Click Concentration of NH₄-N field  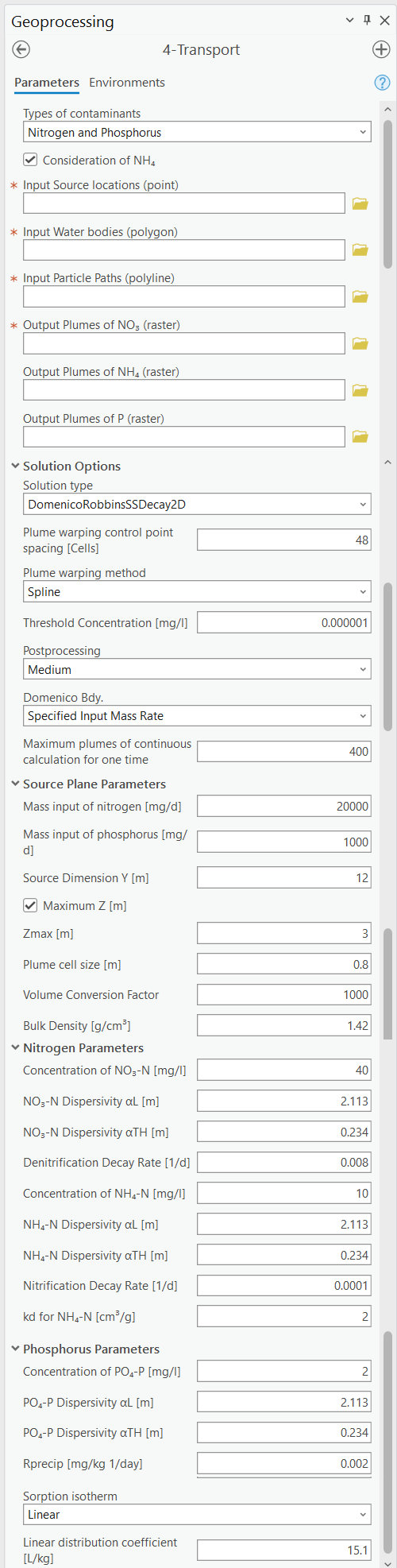[x=284, y=1193]
